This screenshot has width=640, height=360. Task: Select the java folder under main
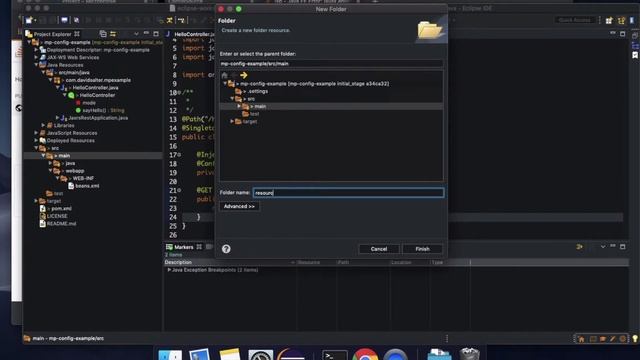[70, 163]
